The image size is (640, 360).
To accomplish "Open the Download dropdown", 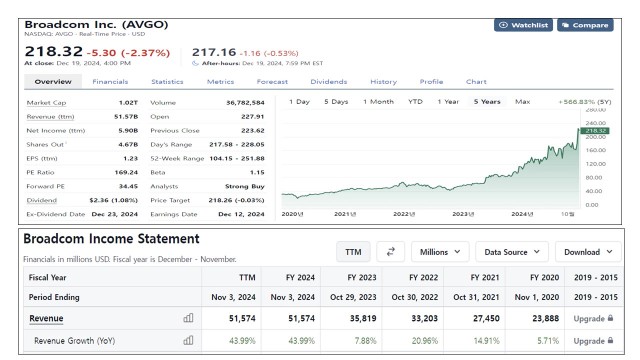I will (x=588, y=252).
